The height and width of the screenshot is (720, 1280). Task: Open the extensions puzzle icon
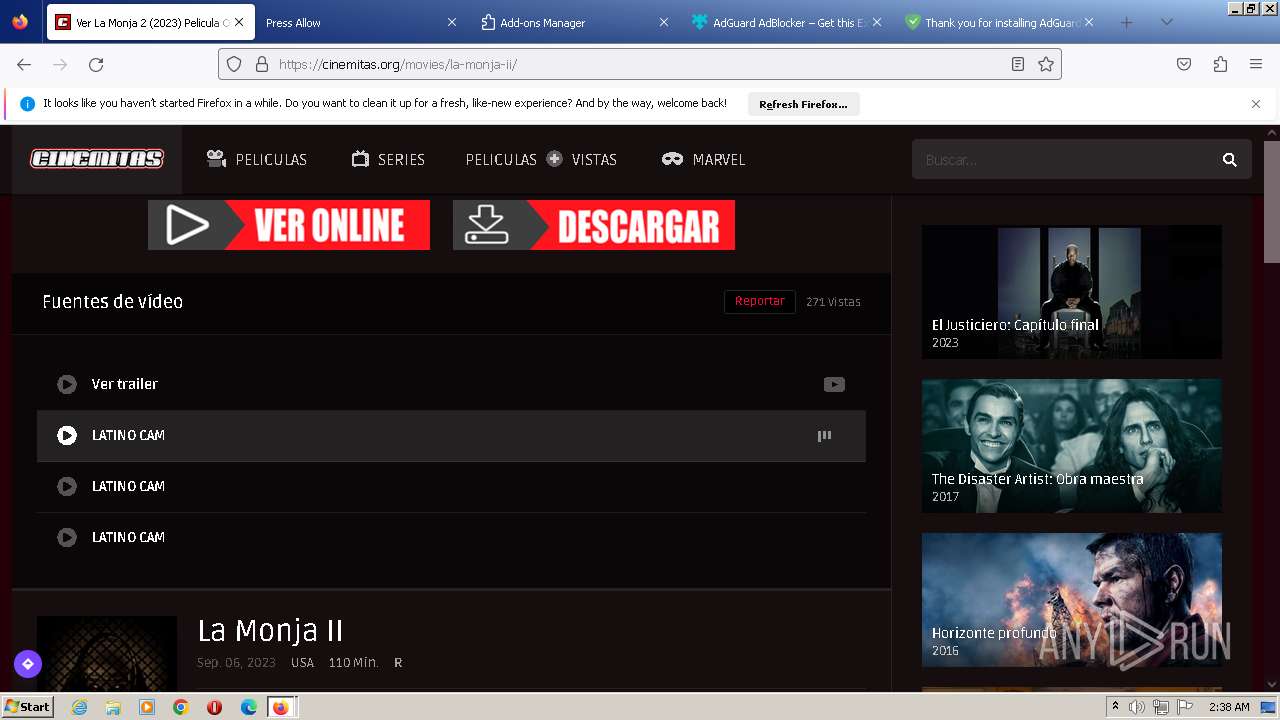(x=1220, y=64)
